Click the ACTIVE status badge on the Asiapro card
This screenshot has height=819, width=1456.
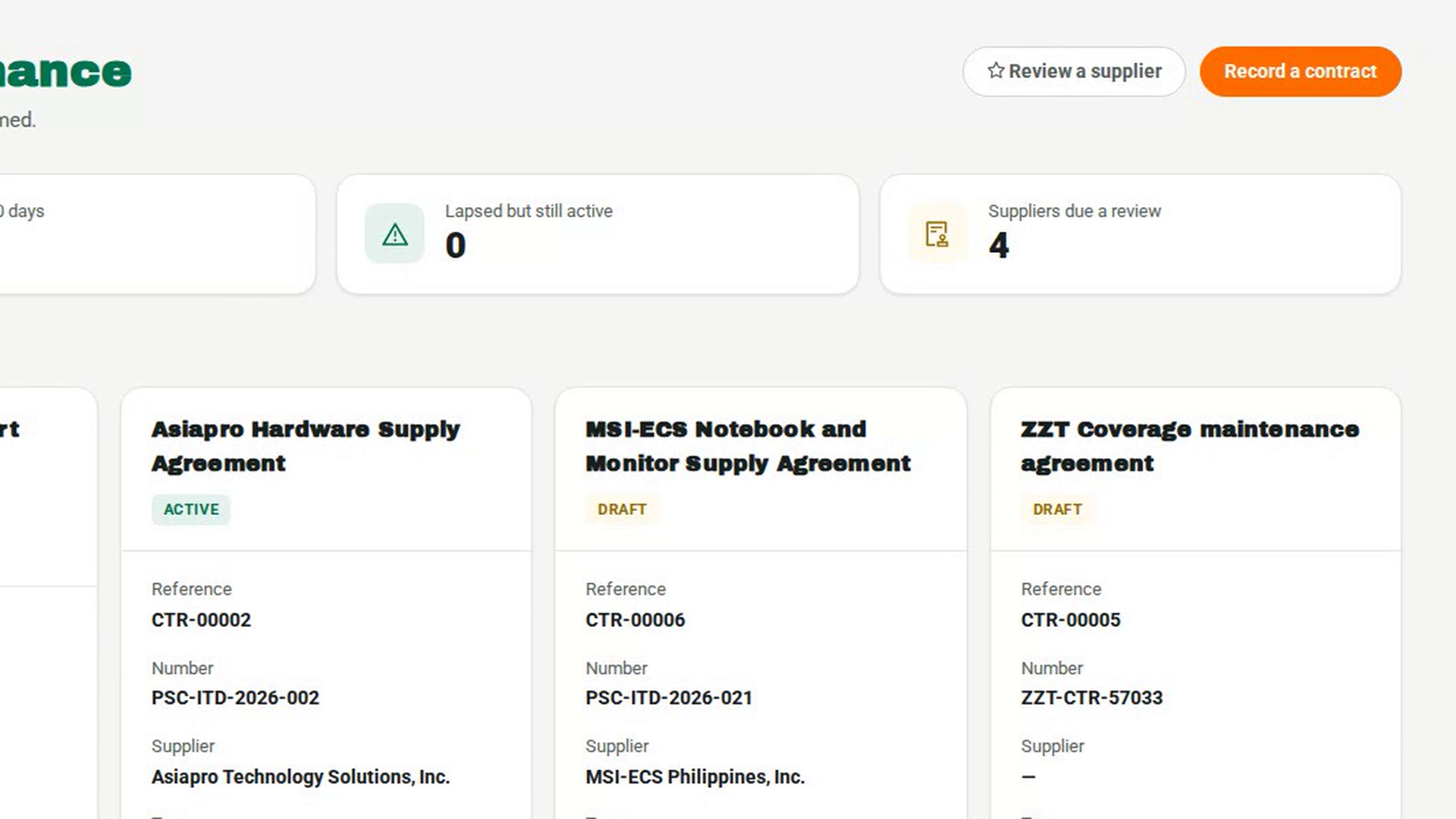(x=191, y=510)
